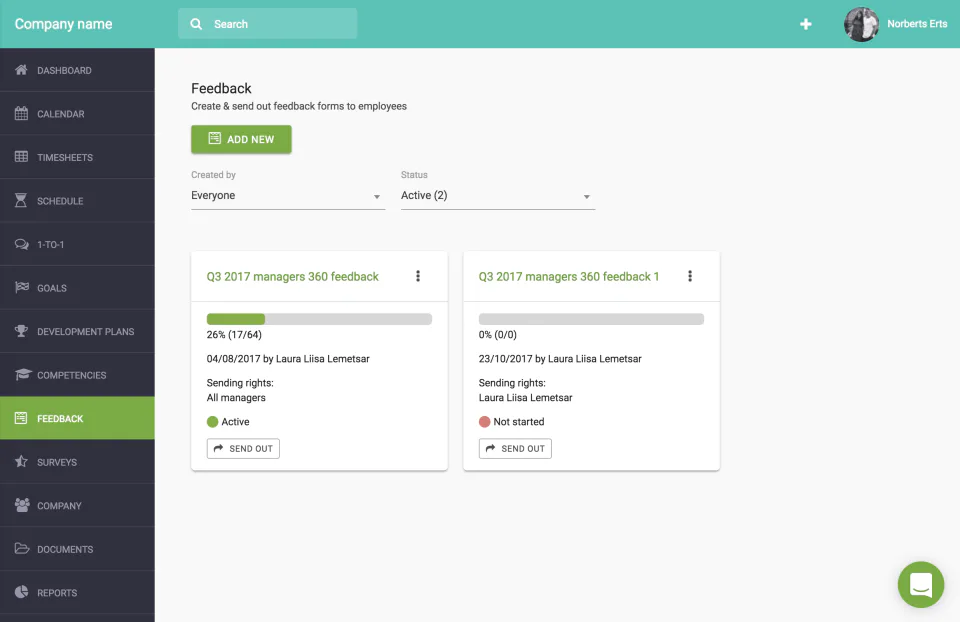Open the Created by Everyone dropdown

288,196
